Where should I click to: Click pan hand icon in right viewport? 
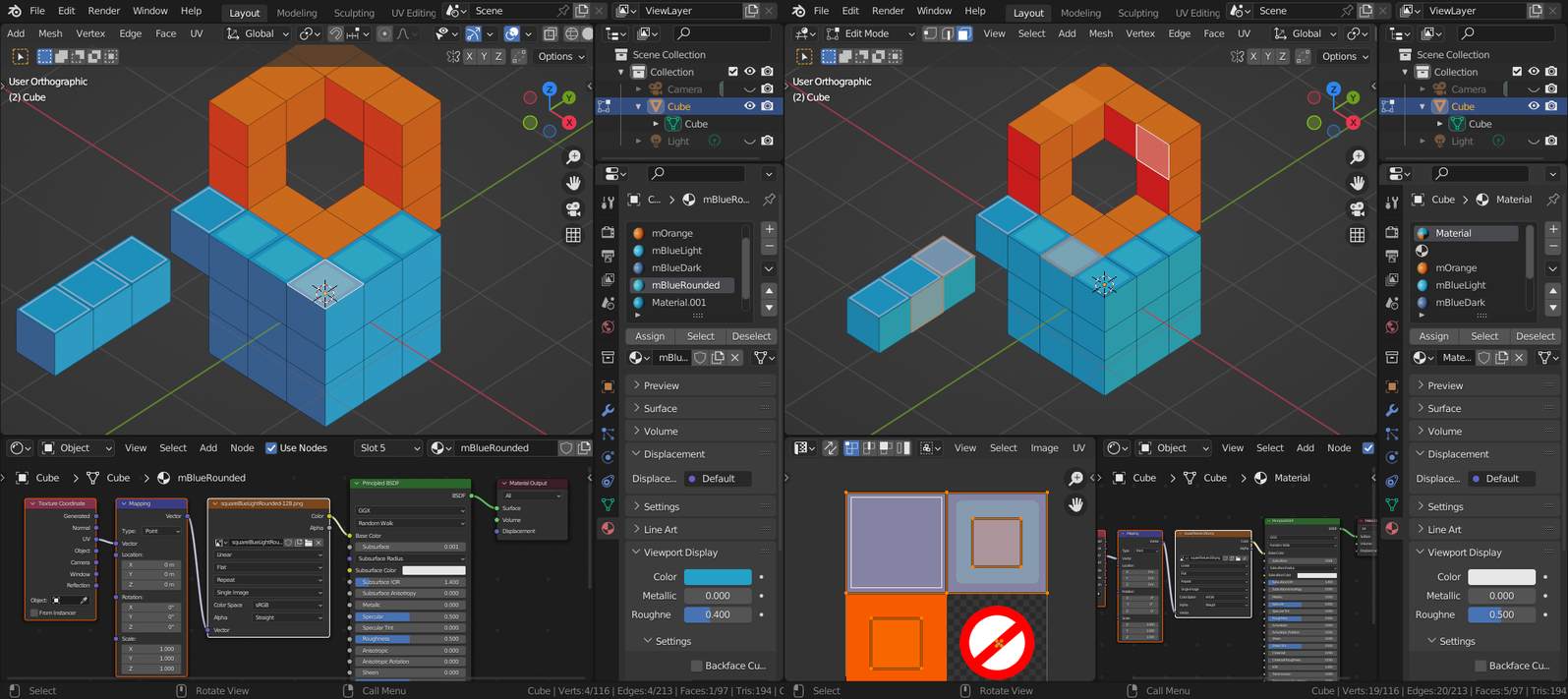[x=1358, y=183]
